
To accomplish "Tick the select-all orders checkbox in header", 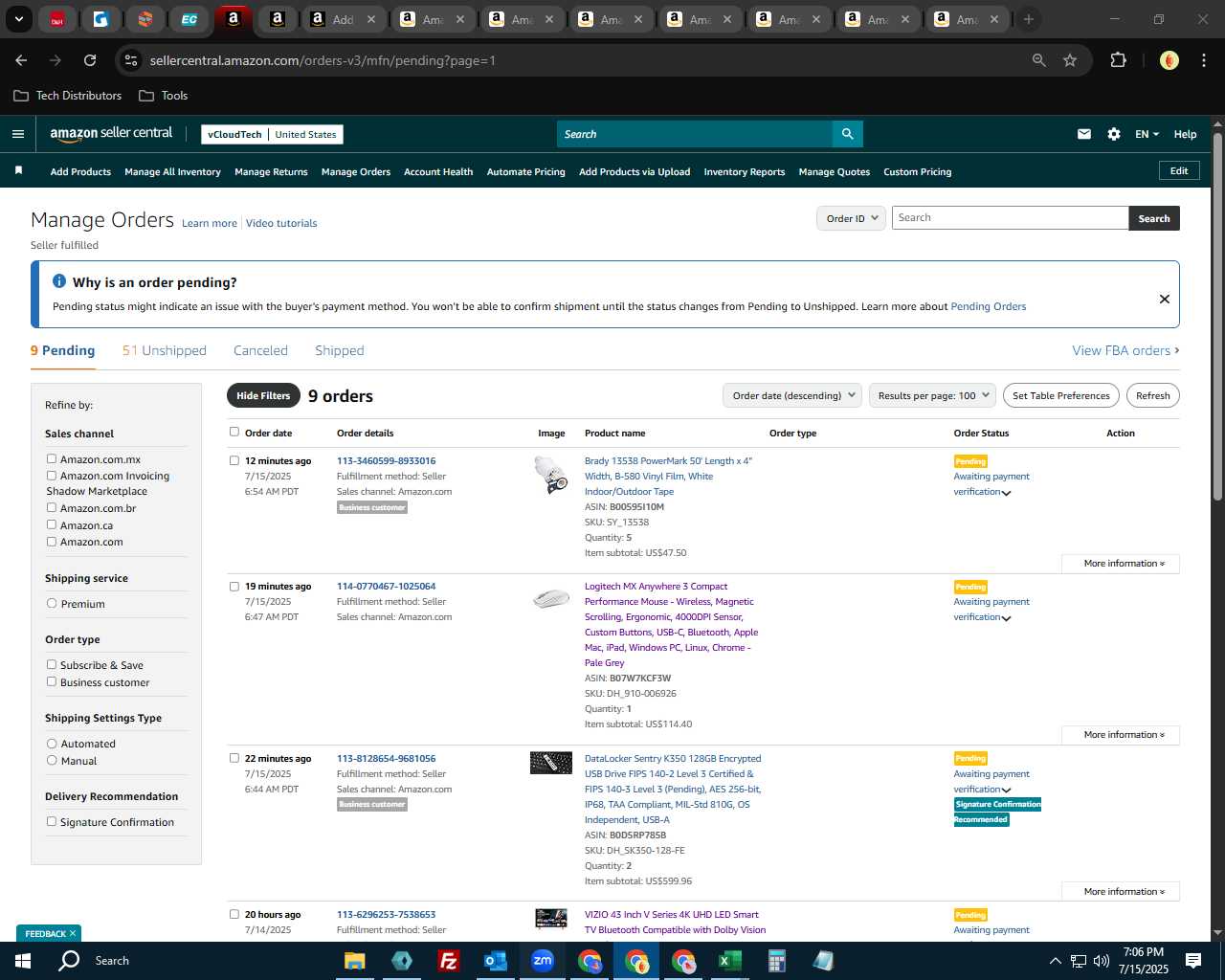I will (234, 432).
